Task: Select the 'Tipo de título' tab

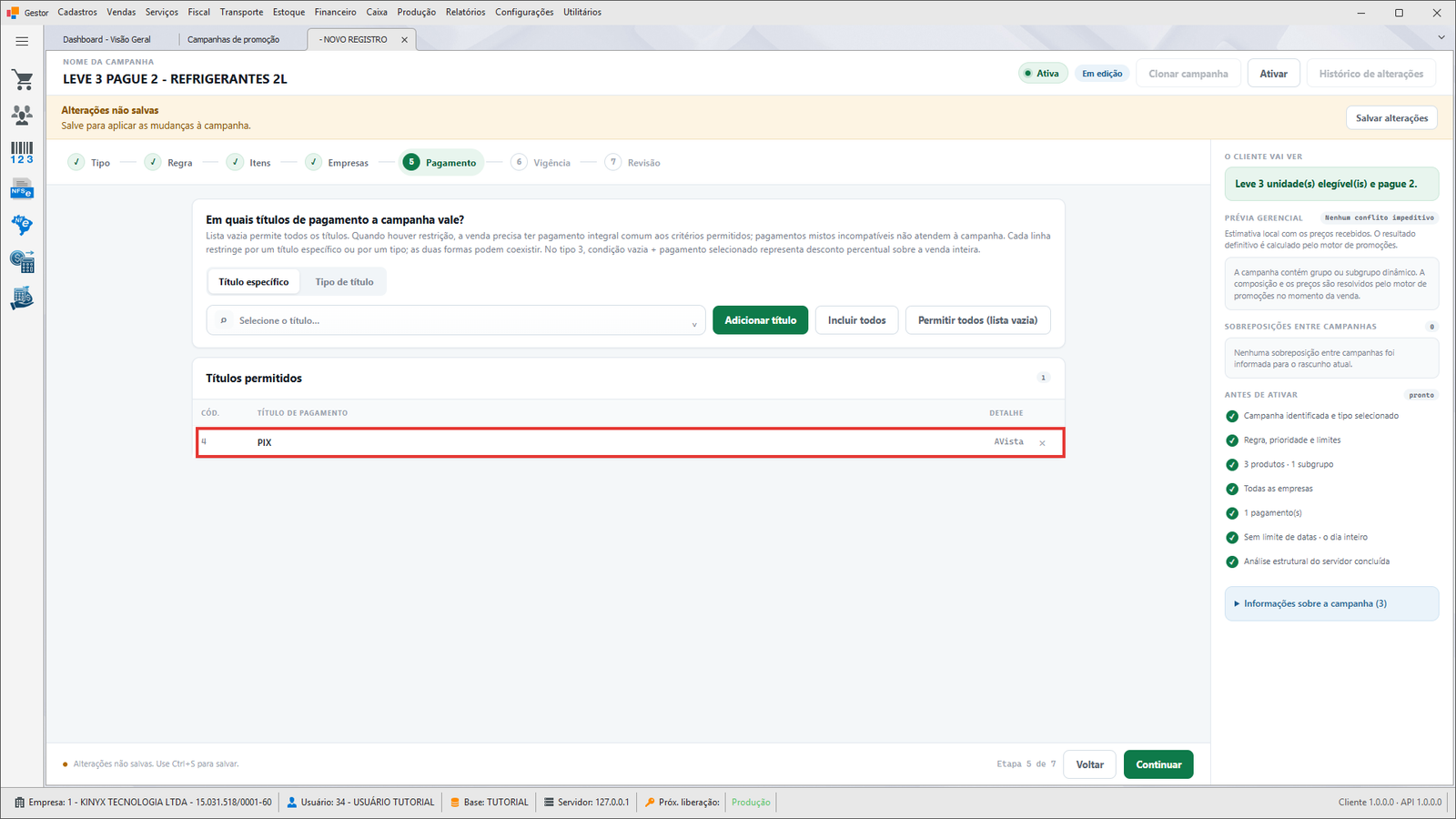Action: (x=344, y=282)
